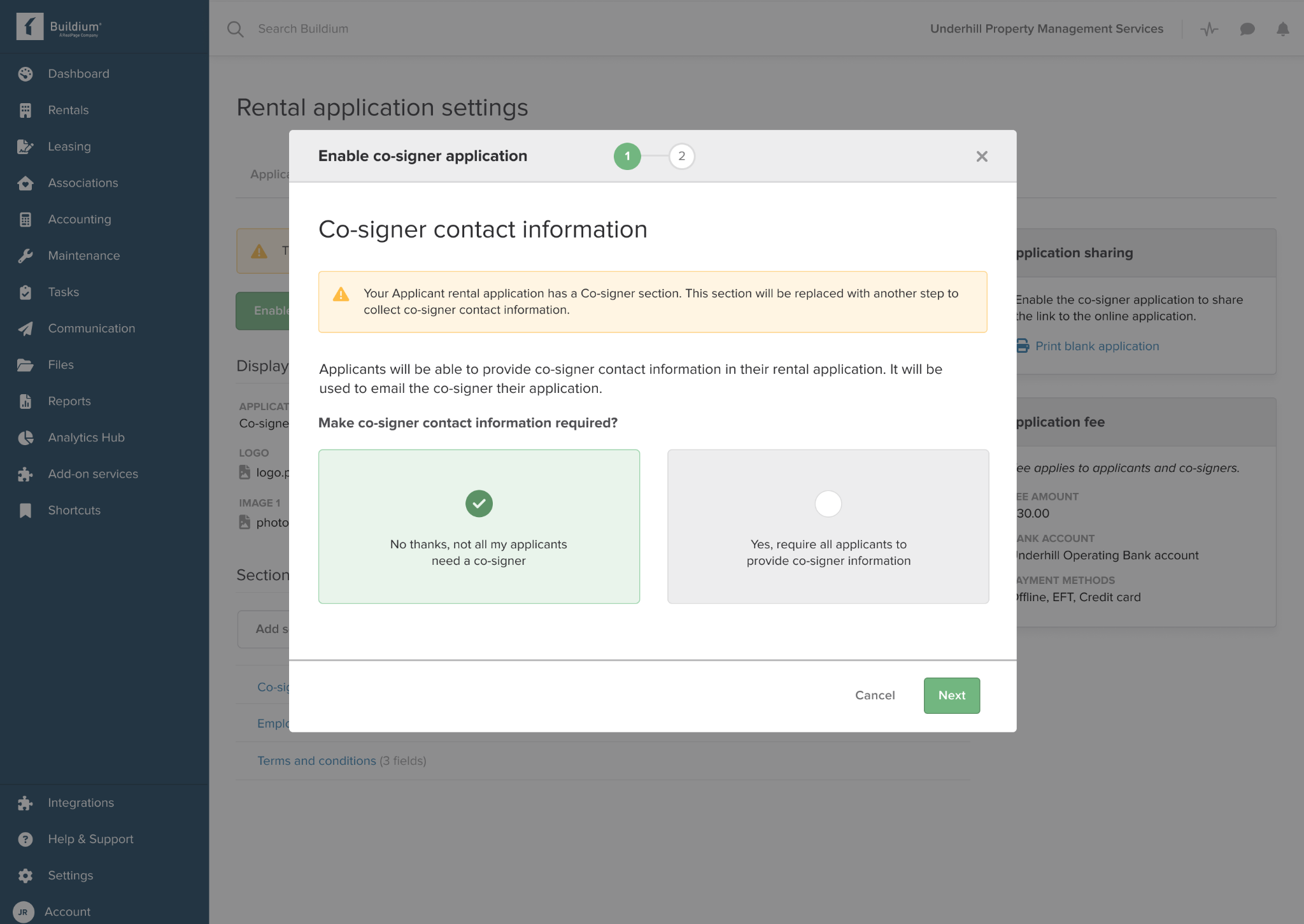Open the Communication sidebar menu item
Image resolution: width=1304 pixels, height=924 pixels.
tap(91, 329)
